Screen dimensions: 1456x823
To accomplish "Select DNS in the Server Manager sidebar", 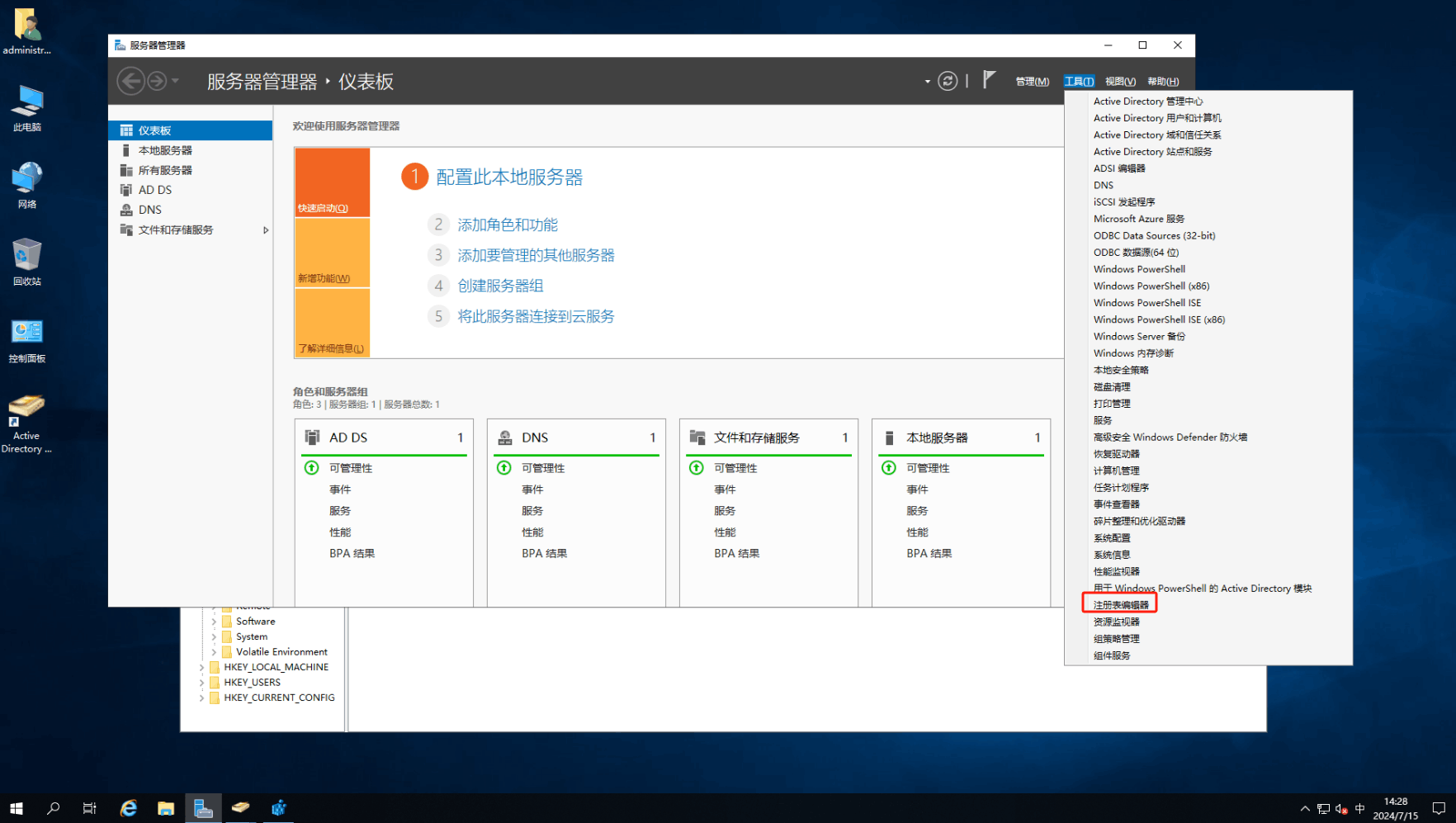I will click(149, 209).
